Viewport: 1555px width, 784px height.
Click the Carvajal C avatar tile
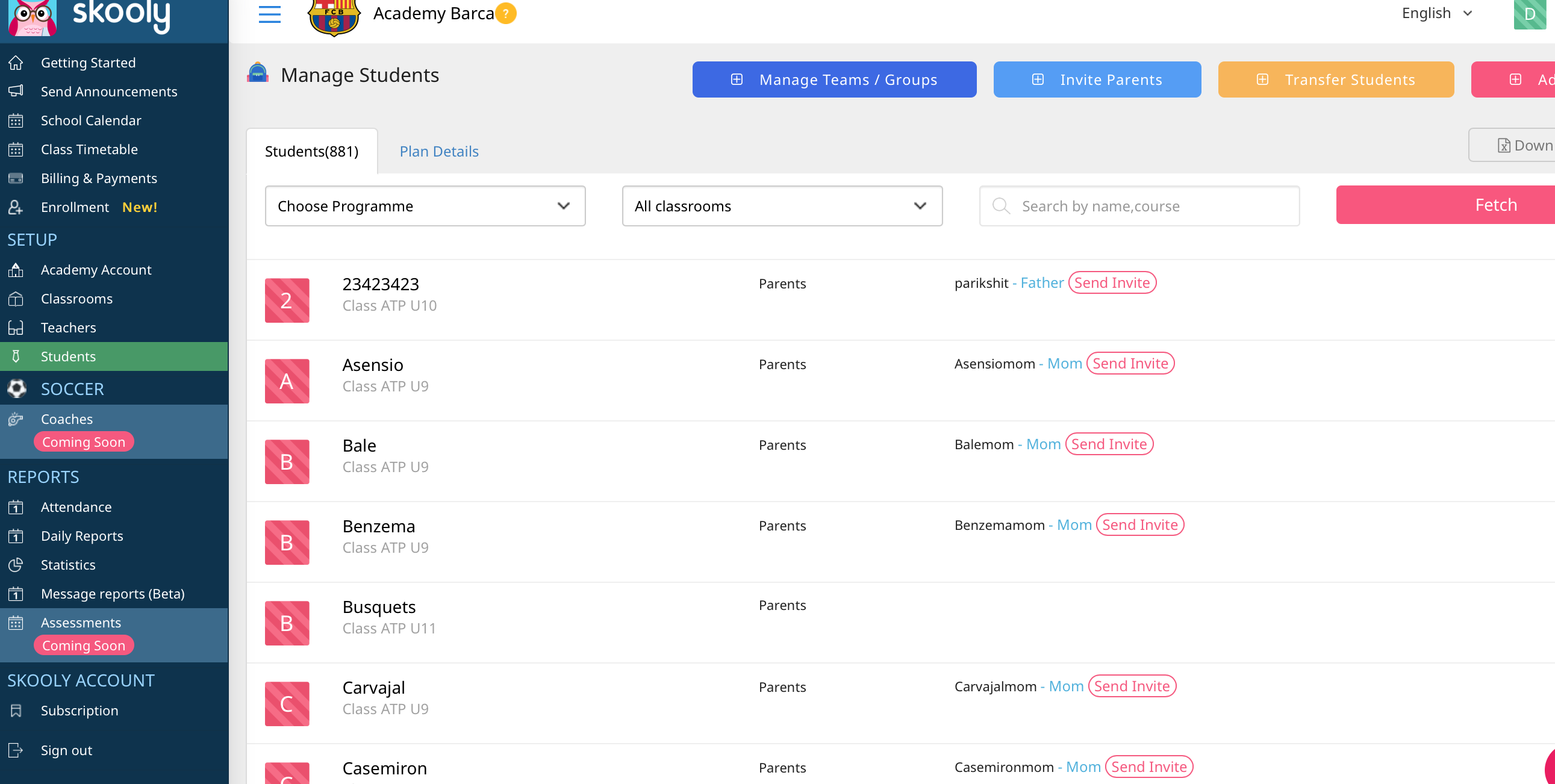287,704
